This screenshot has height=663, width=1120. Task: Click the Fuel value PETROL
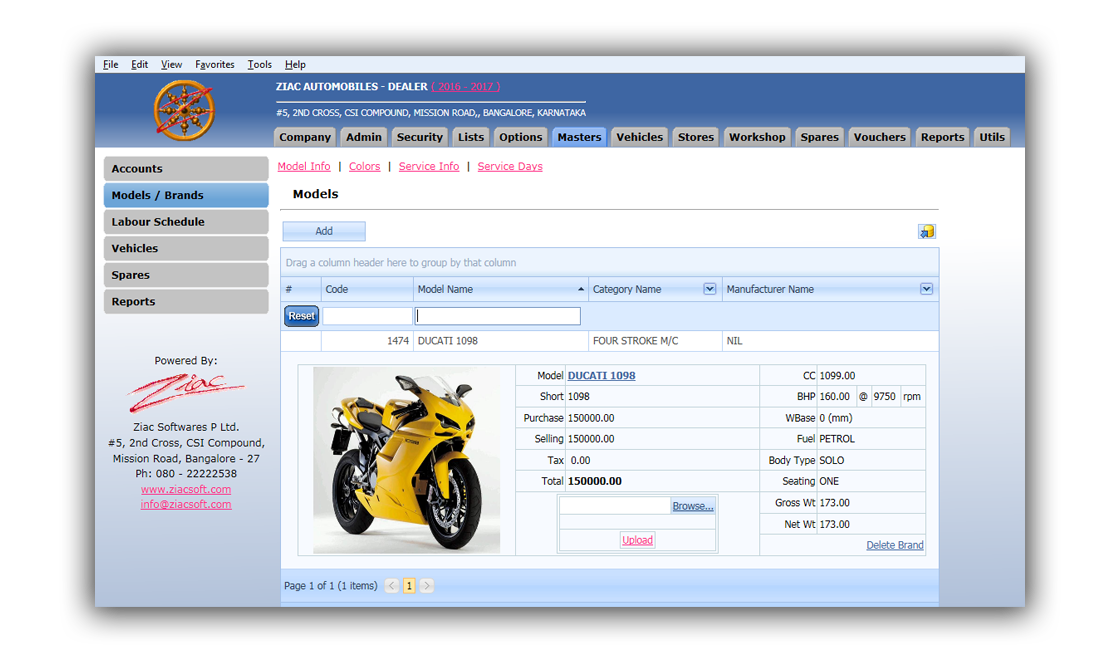coord(837,439)
